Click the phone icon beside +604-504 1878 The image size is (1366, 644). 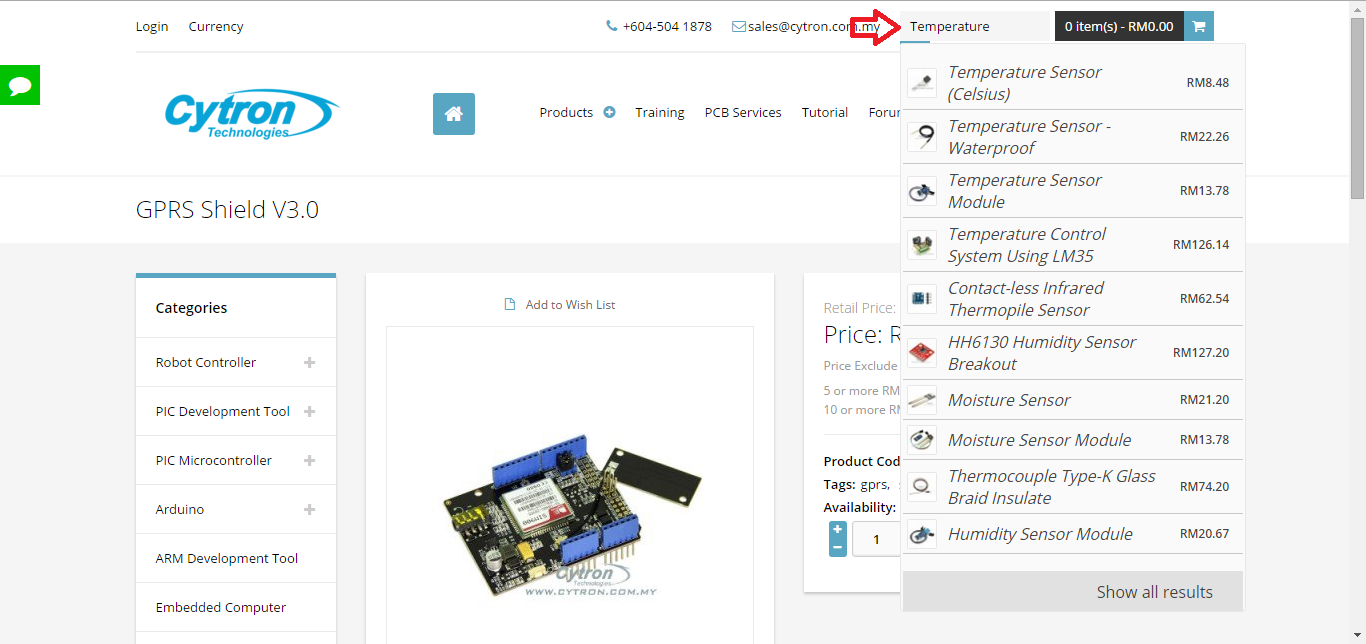[x=612, y=27]
